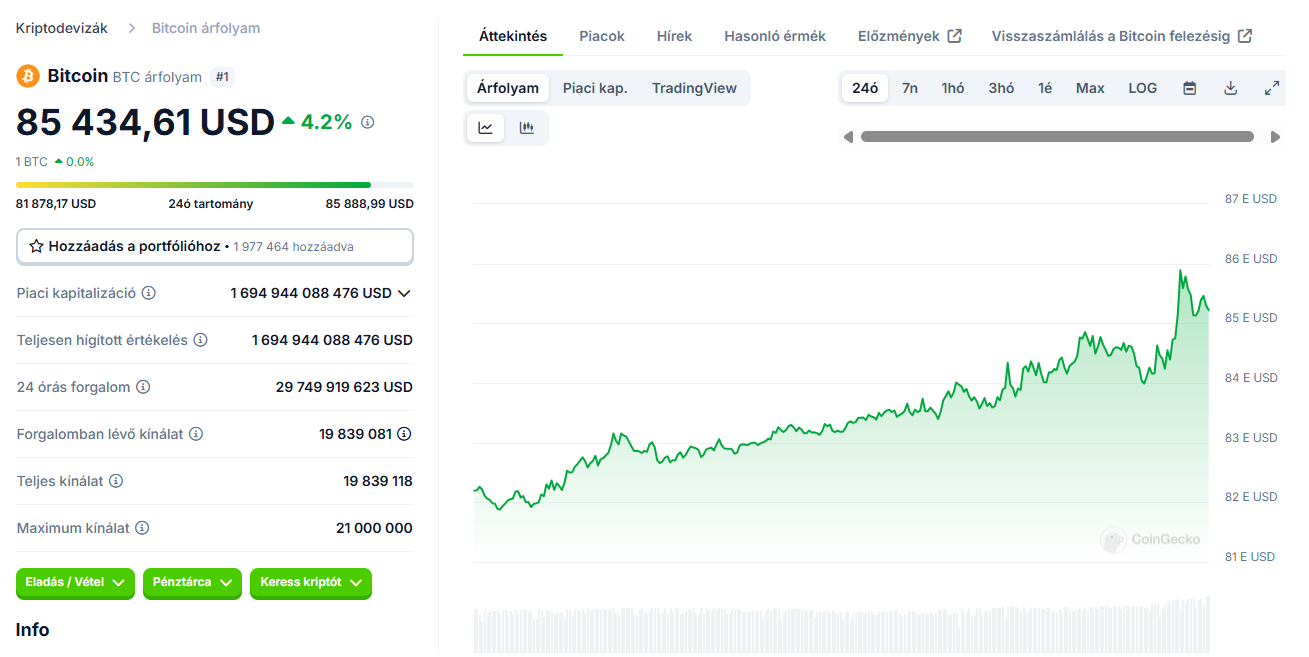Click external link icon beside Bitcoin felezésig
The width and height of the screenshot is (1309, 657).
(x=1245, y=36)
